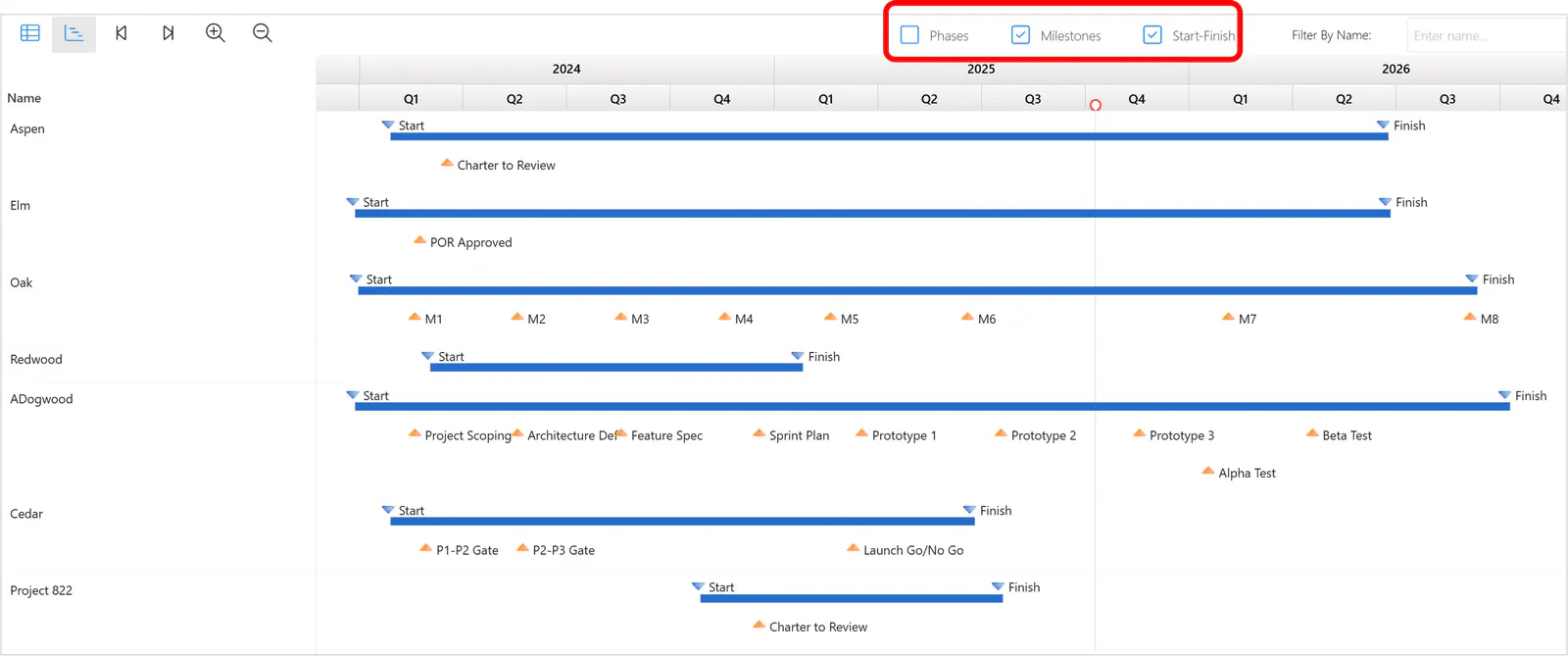Viewport: 1568px width, 656px height.
Task: Select the Cedar project name
Action: (x=26, y=514)
